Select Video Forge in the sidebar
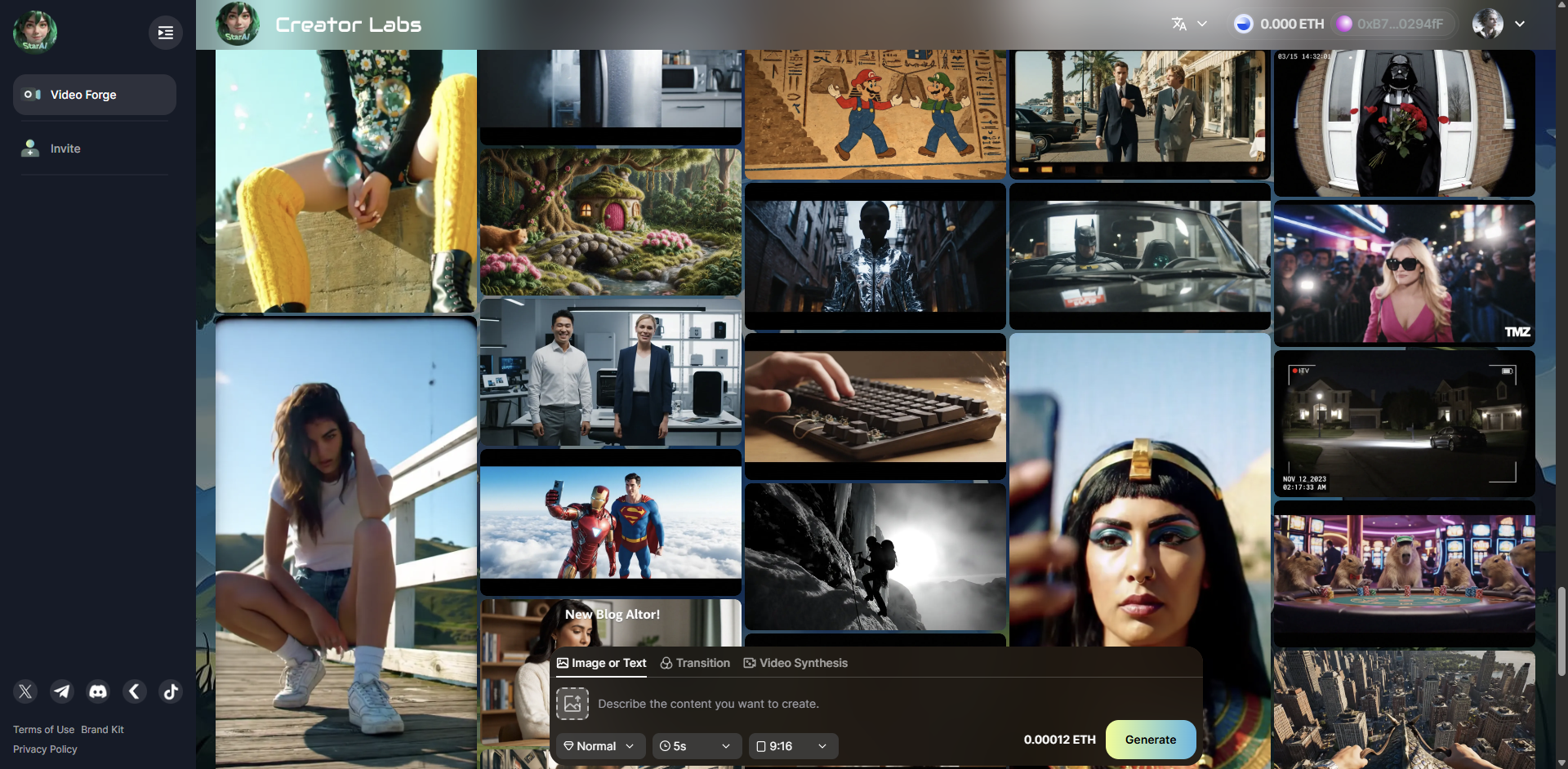This screenshot has width=1568, height=769. tap(94, 95)
